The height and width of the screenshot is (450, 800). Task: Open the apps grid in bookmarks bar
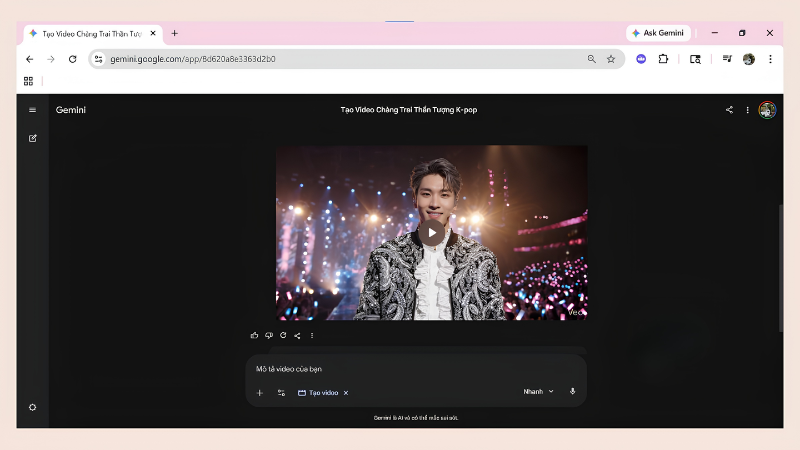click(29, 81)
